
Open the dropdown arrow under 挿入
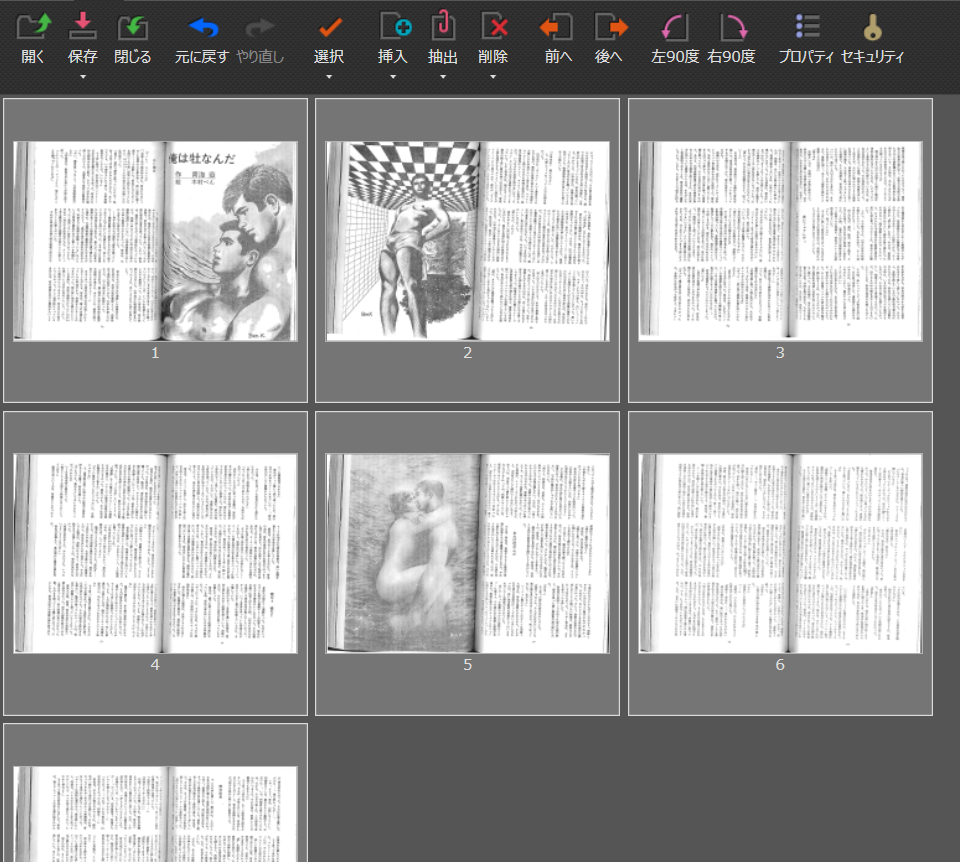pos(392,77)
